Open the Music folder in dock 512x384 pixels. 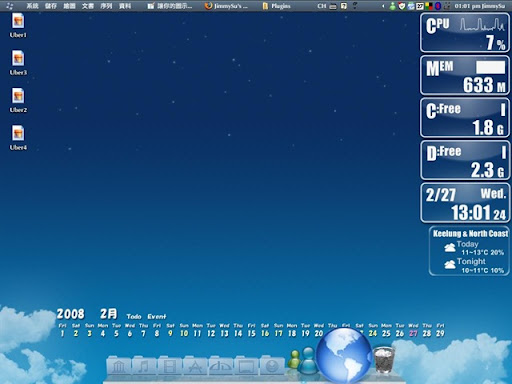[x=144, y=366]
